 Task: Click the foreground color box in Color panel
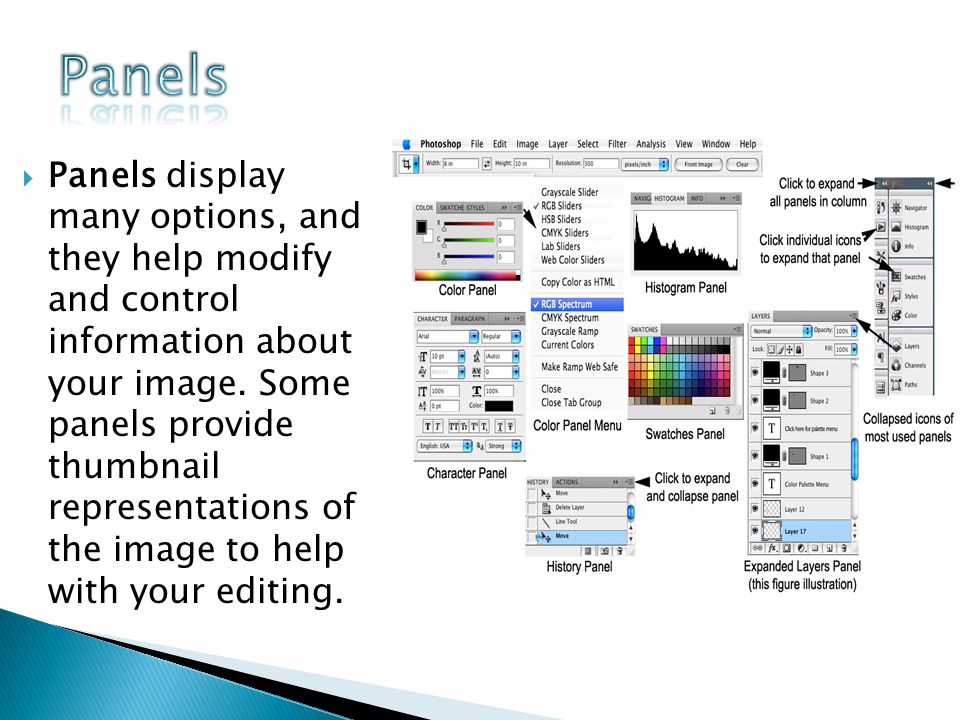coord(421,227)
